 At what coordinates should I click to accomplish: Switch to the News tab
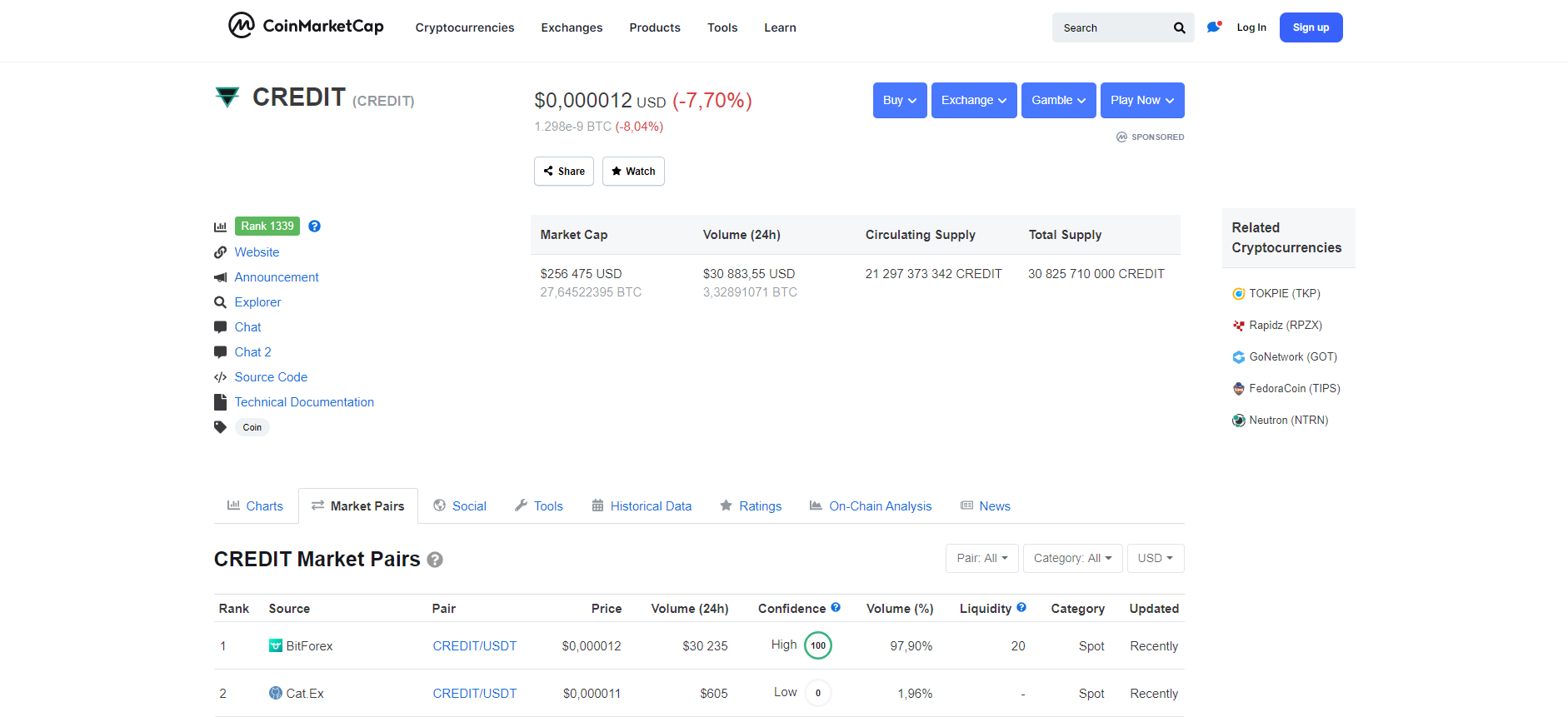[986, 506]
